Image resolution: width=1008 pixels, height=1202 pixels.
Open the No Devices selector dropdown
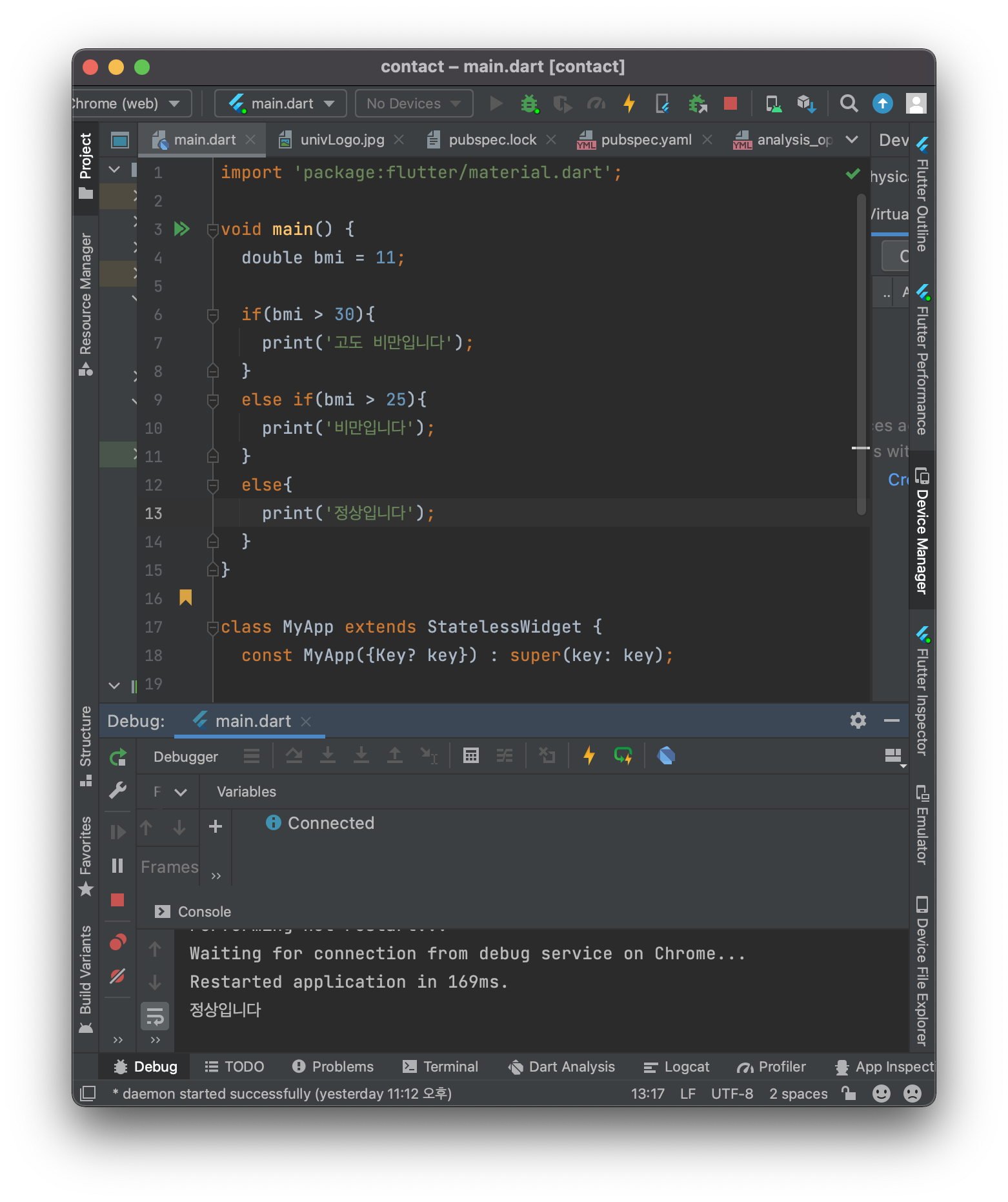[x=414, y=103]
